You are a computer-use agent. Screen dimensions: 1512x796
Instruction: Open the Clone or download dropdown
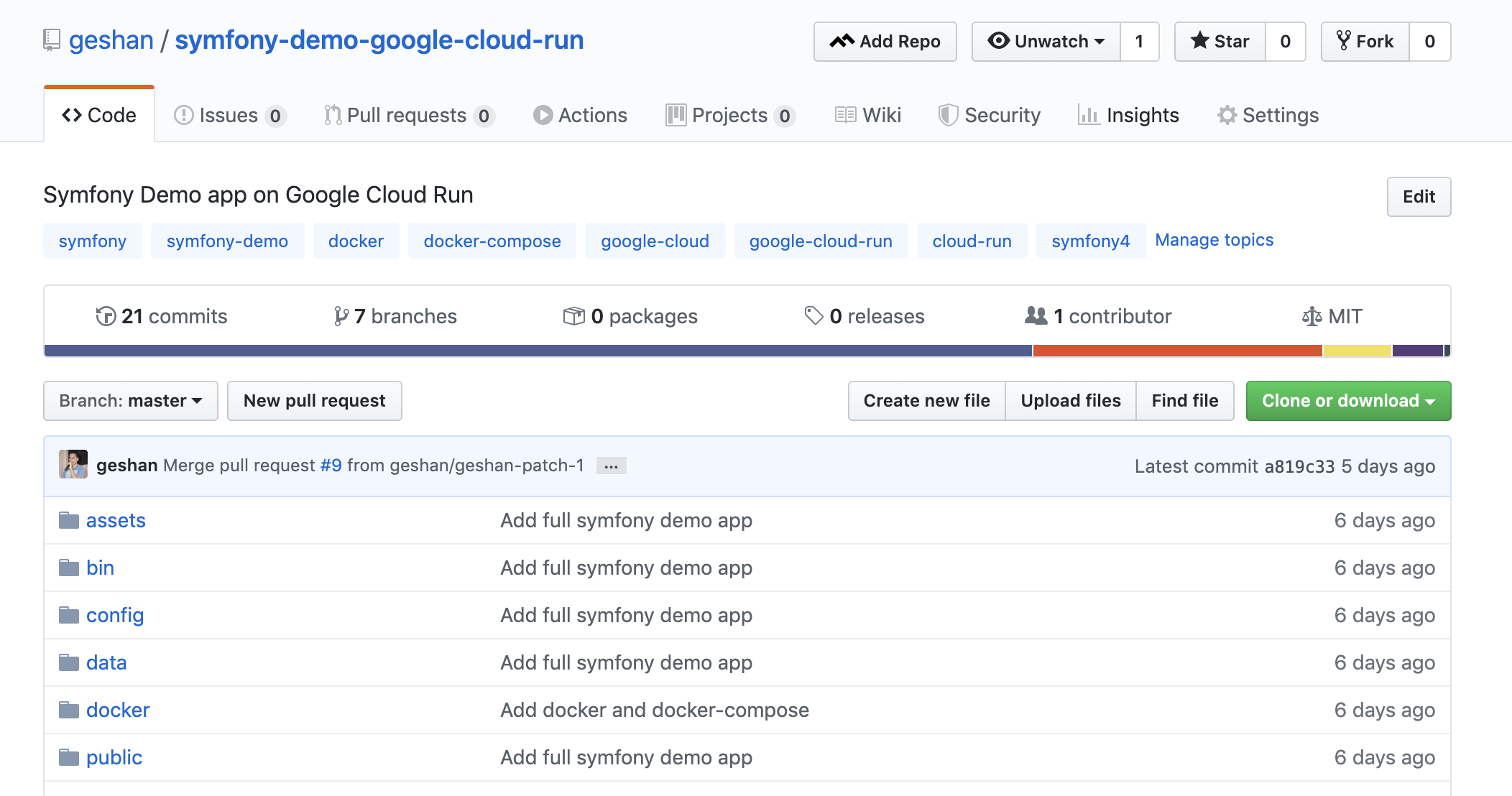(1348, 401)
